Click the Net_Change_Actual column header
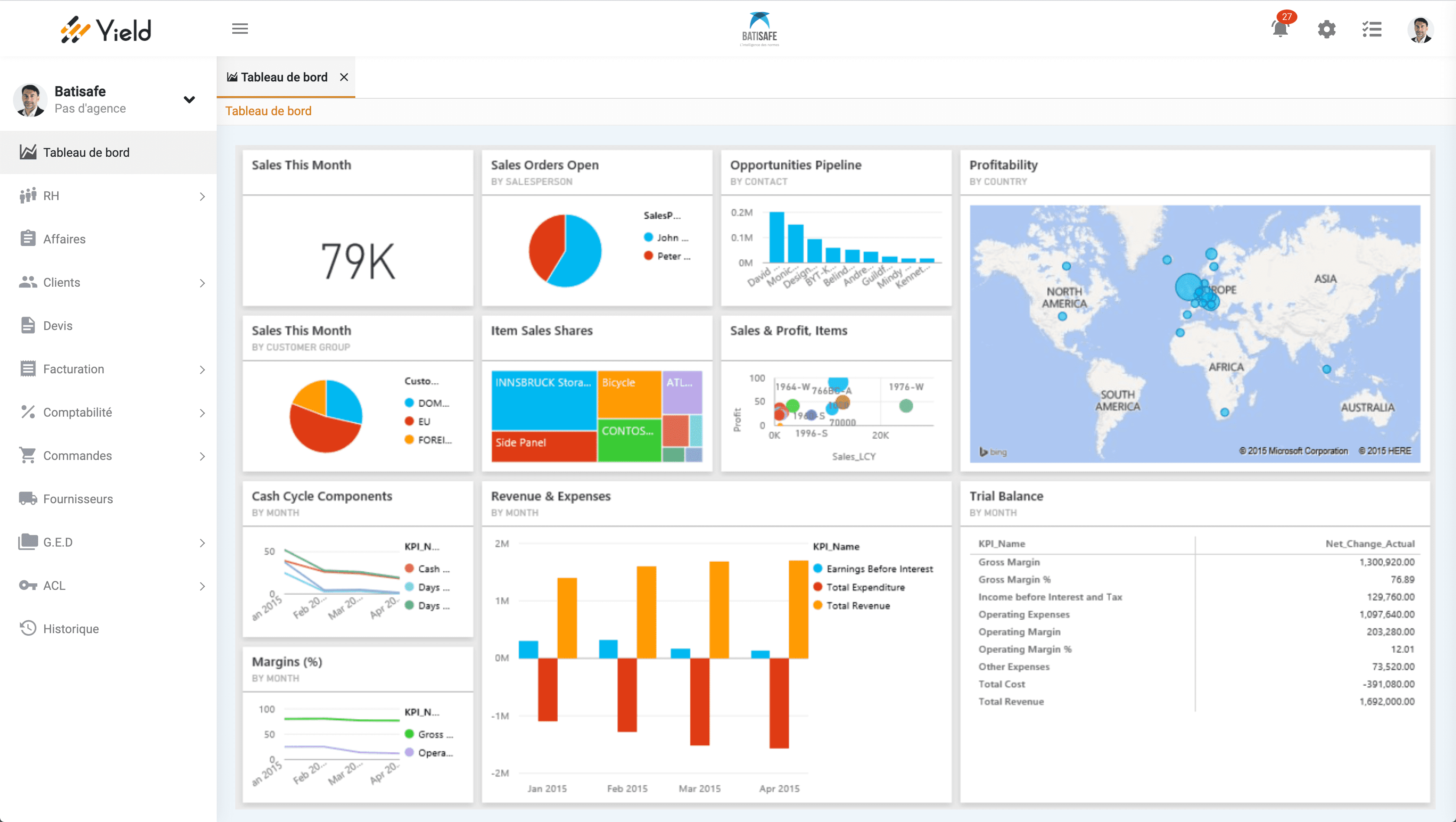This screenshot has height=822, width=1456. [1369, 543]
